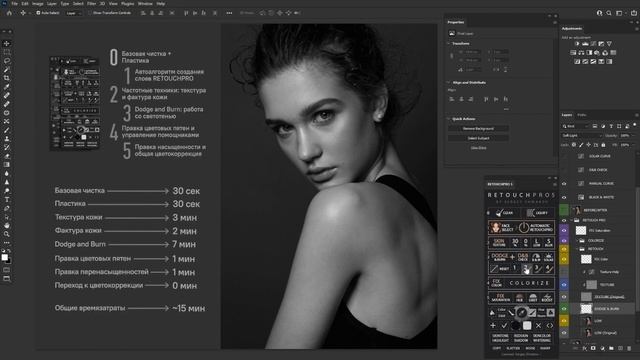The width and height of the screenshot is (640, 360).
Task: Add a Curves adjustment
Action: tap(593, 44)
